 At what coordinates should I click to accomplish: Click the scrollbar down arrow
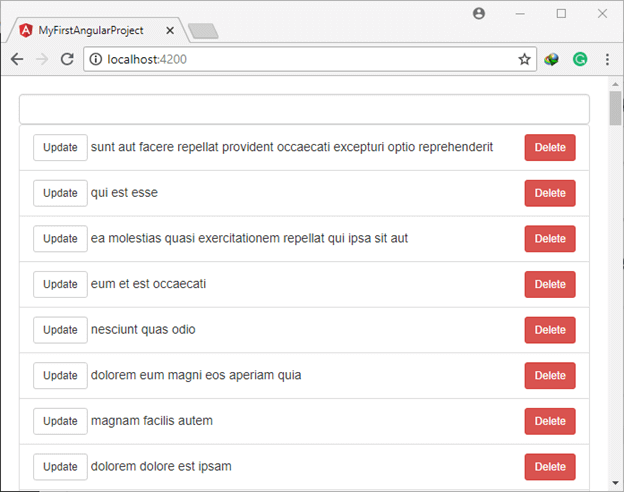(615, 483)
